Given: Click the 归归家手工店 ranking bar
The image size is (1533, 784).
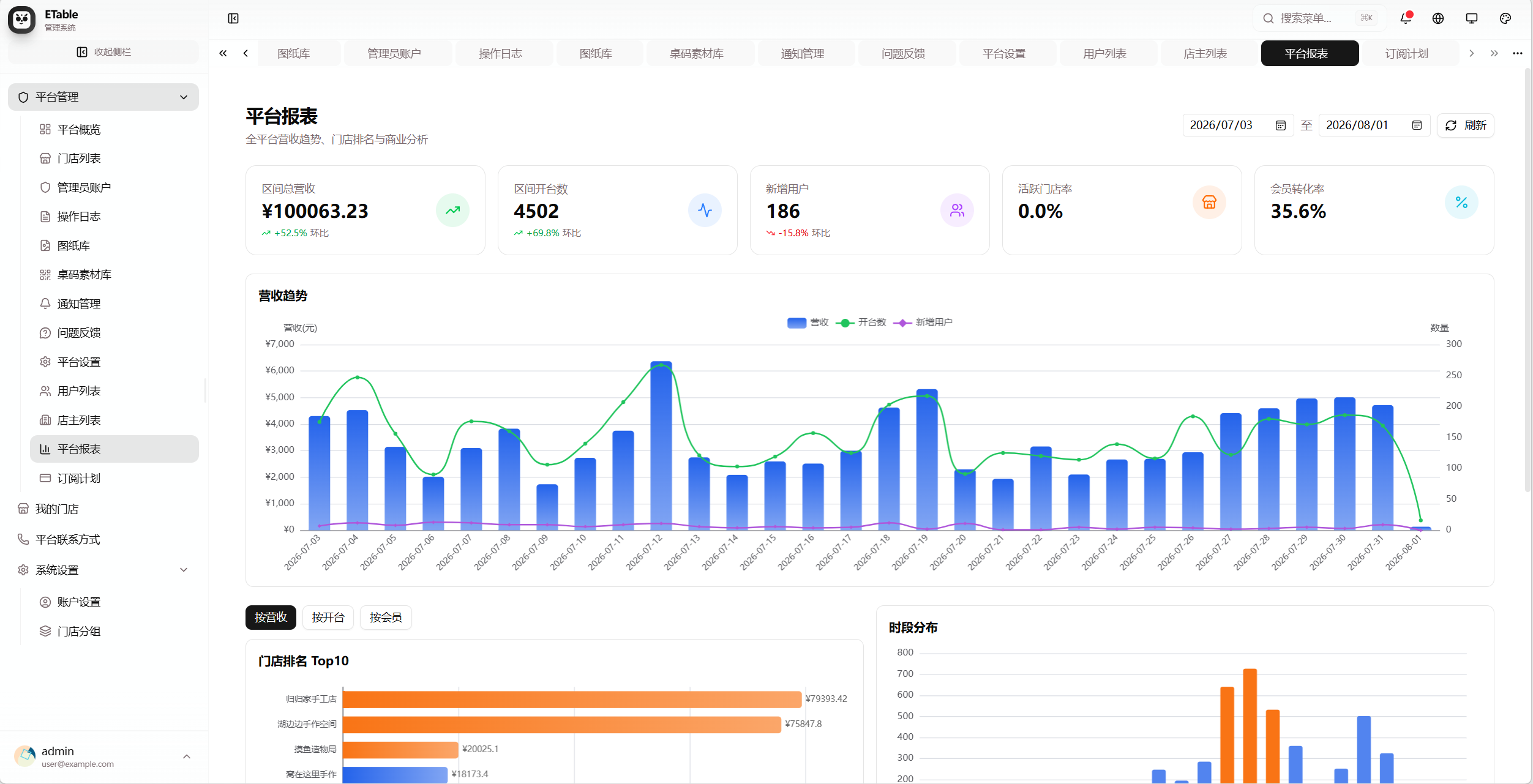Looking at the screenshot, I should (x=572, y=699).
